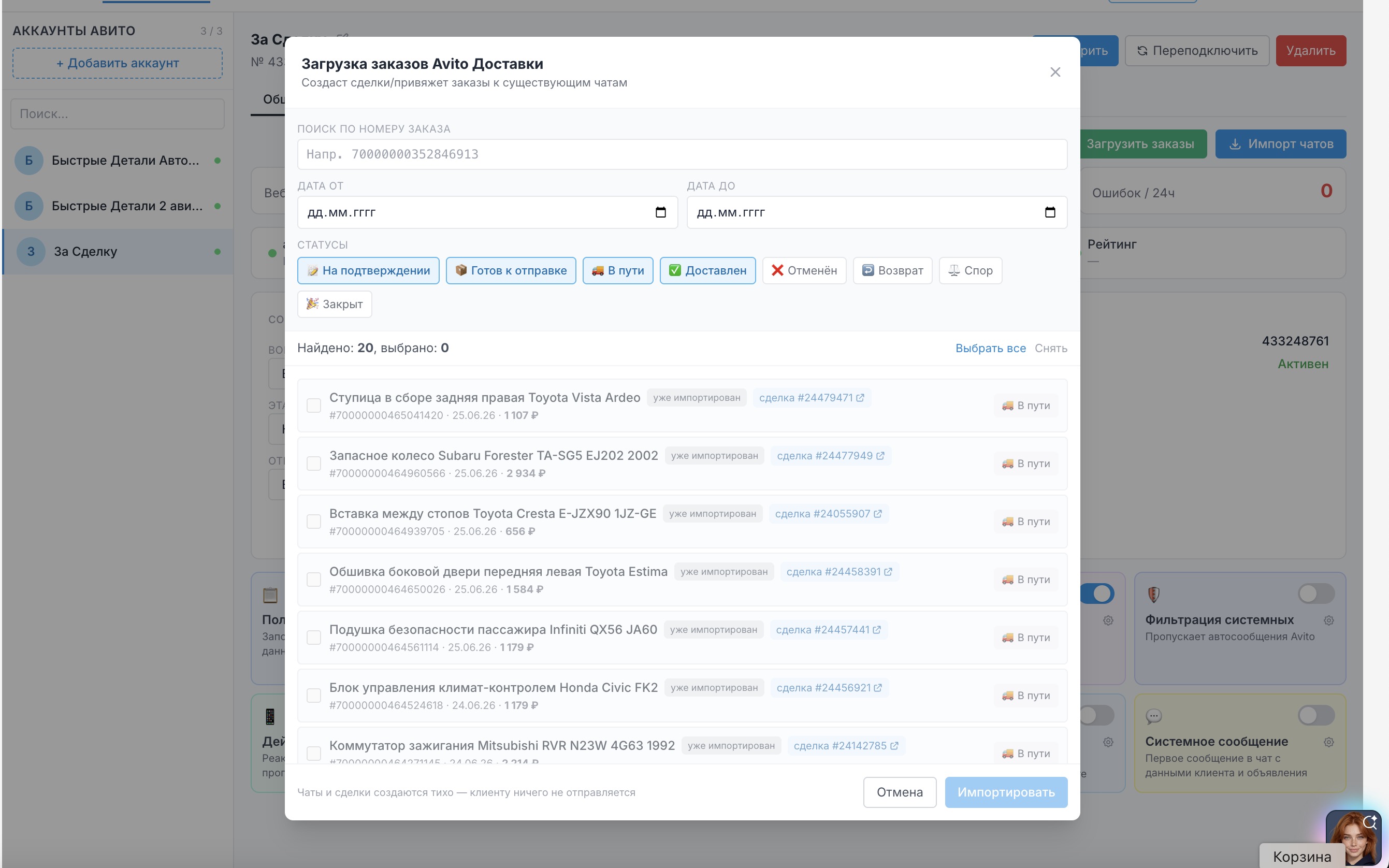Screen dimensions: 1389x868
Task: Toggle status filter 'Готов к отправке'
Action: click(511, 270)
